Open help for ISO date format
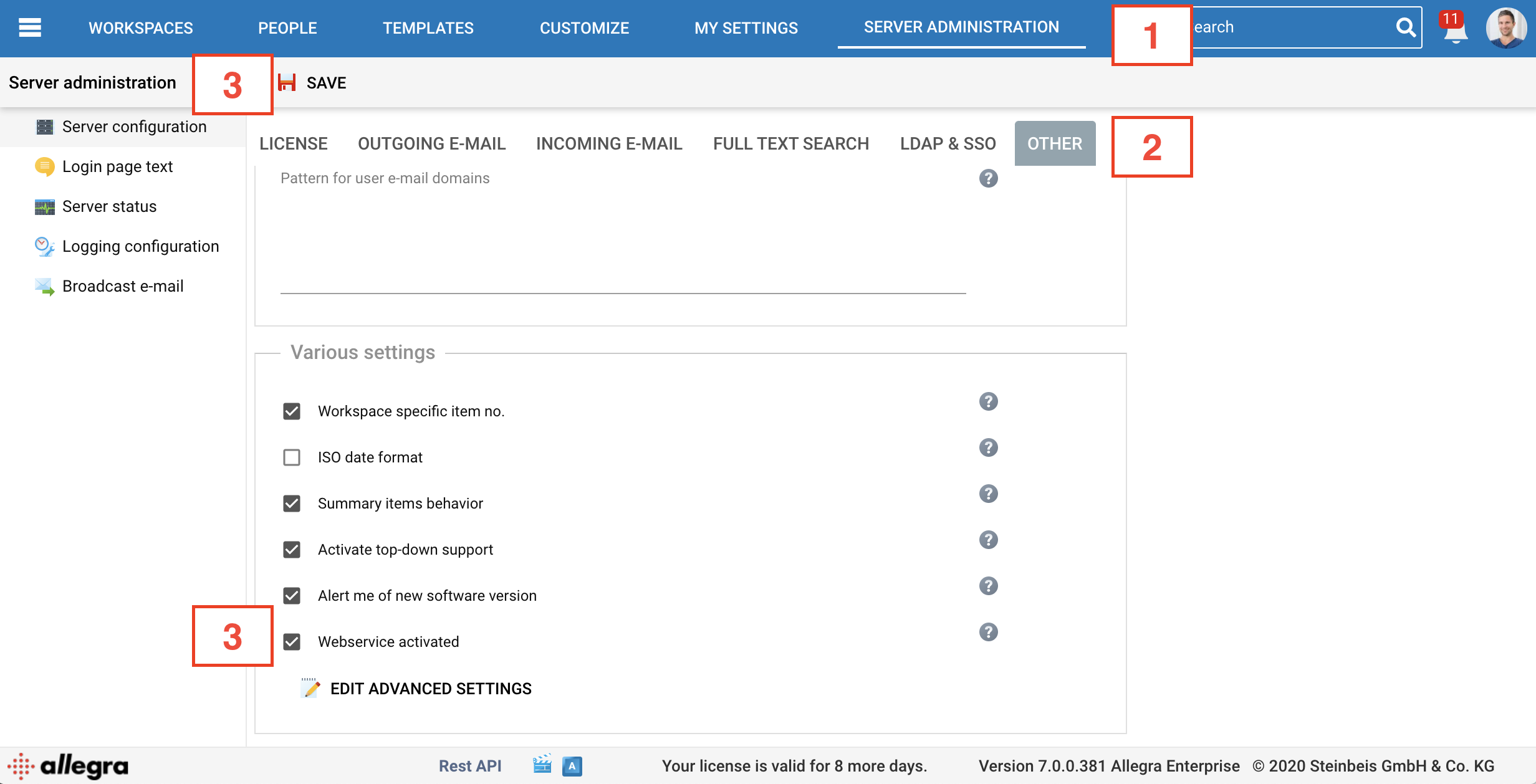Screen dimensions: 1536x784 (x=988, y=447)
